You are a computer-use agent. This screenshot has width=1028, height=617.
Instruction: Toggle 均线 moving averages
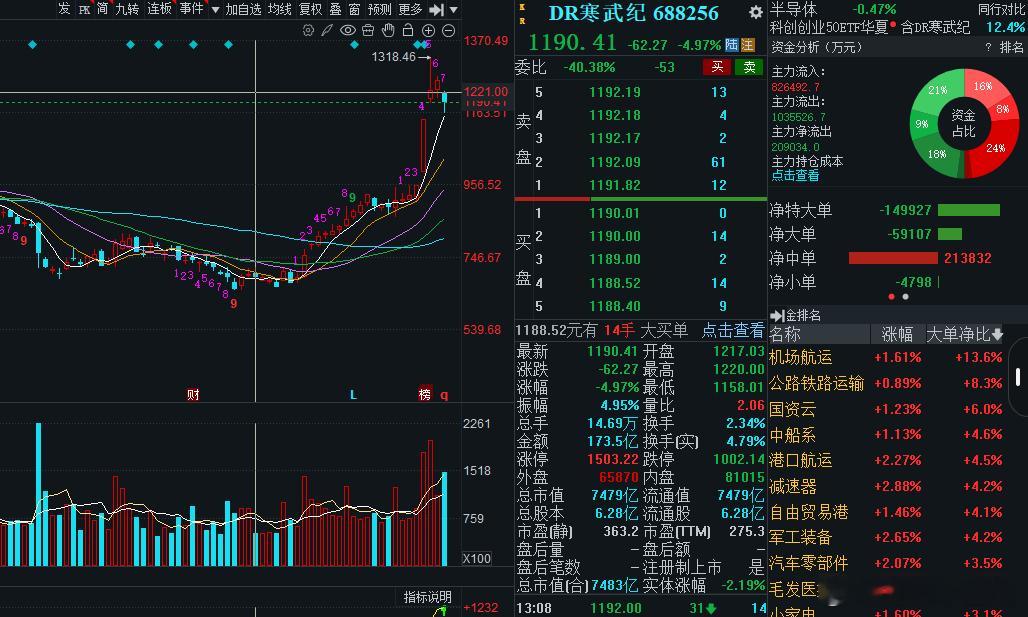(280, 9)
